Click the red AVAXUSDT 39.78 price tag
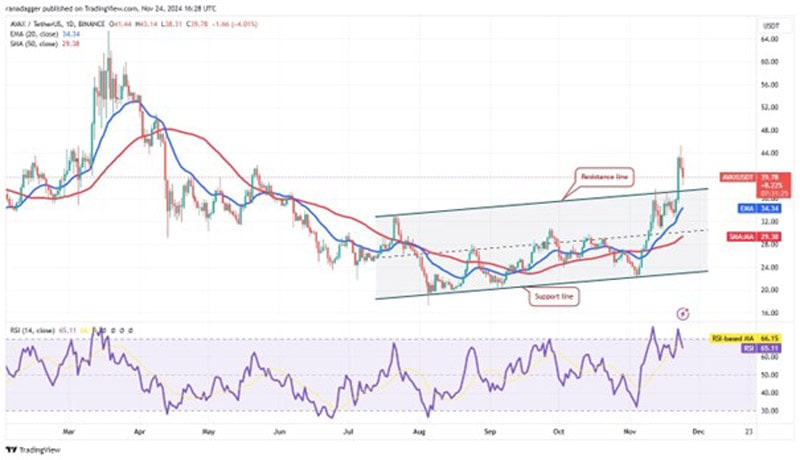The width and height of the screenshot is (800, 460). pyautogui.click(x=756, y=185)
